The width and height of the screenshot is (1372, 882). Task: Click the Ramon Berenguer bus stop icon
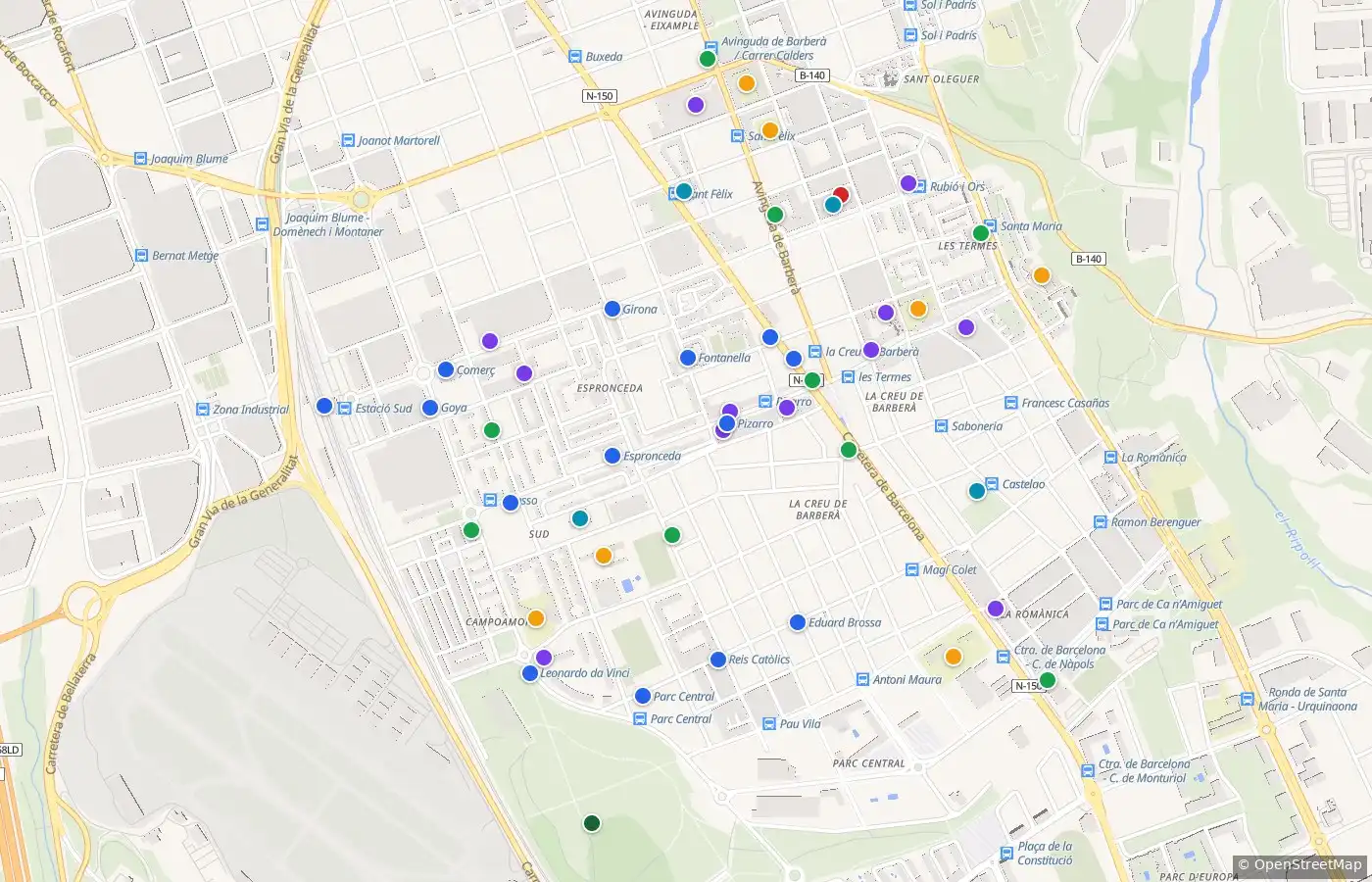click(1101, 522)
